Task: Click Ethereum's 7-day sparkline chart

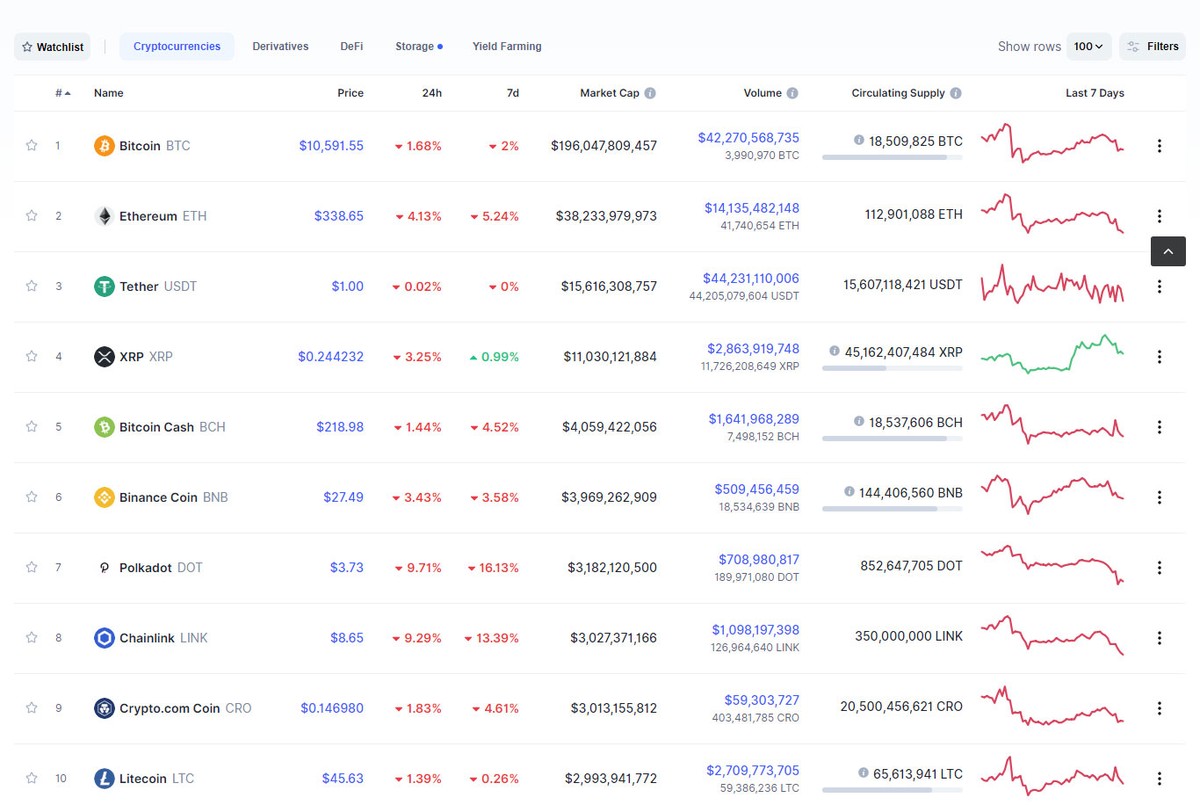Action: (1051, 215)
